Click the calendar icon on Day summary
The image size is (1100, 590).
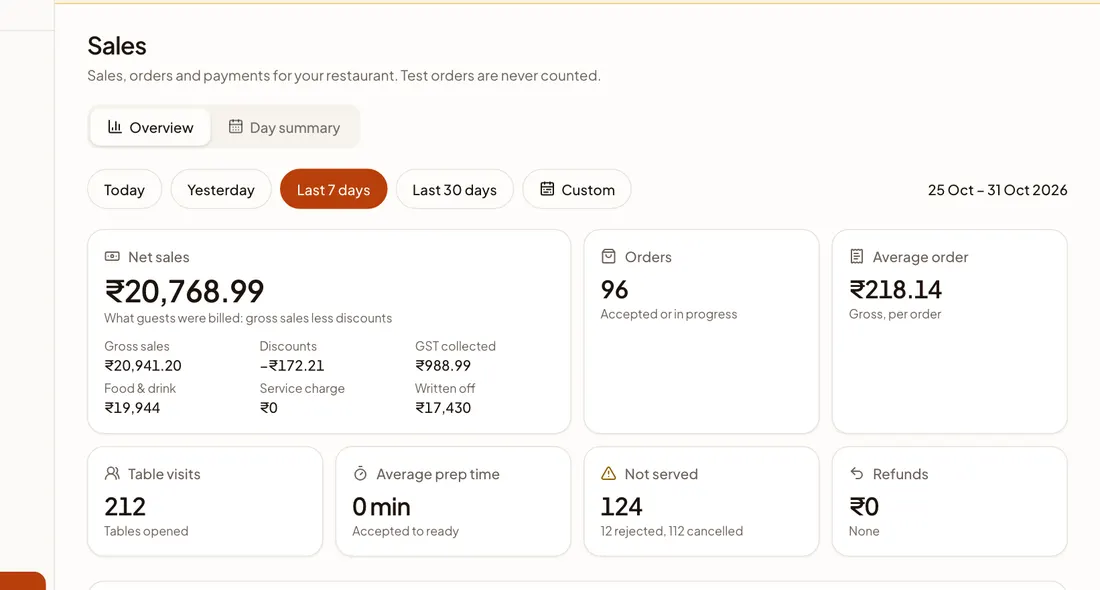point(236,126)
